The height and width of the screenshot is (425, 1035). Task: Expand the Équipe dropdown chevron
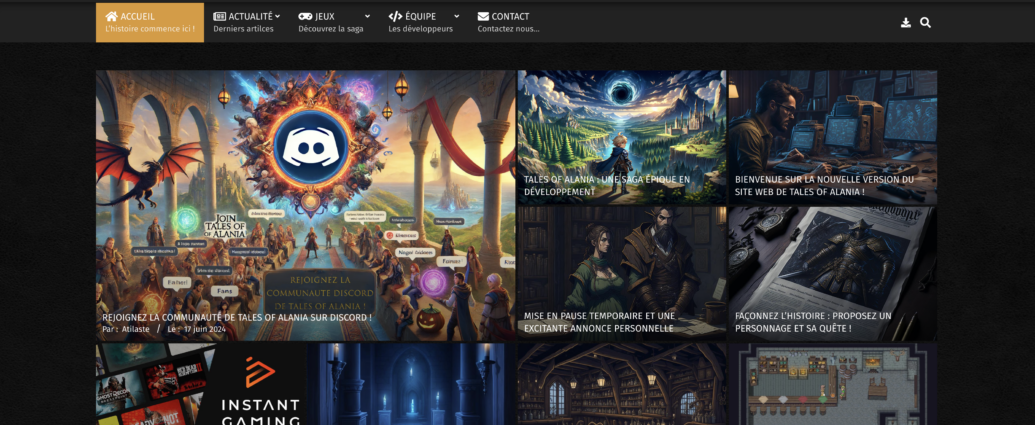point(456,16)
